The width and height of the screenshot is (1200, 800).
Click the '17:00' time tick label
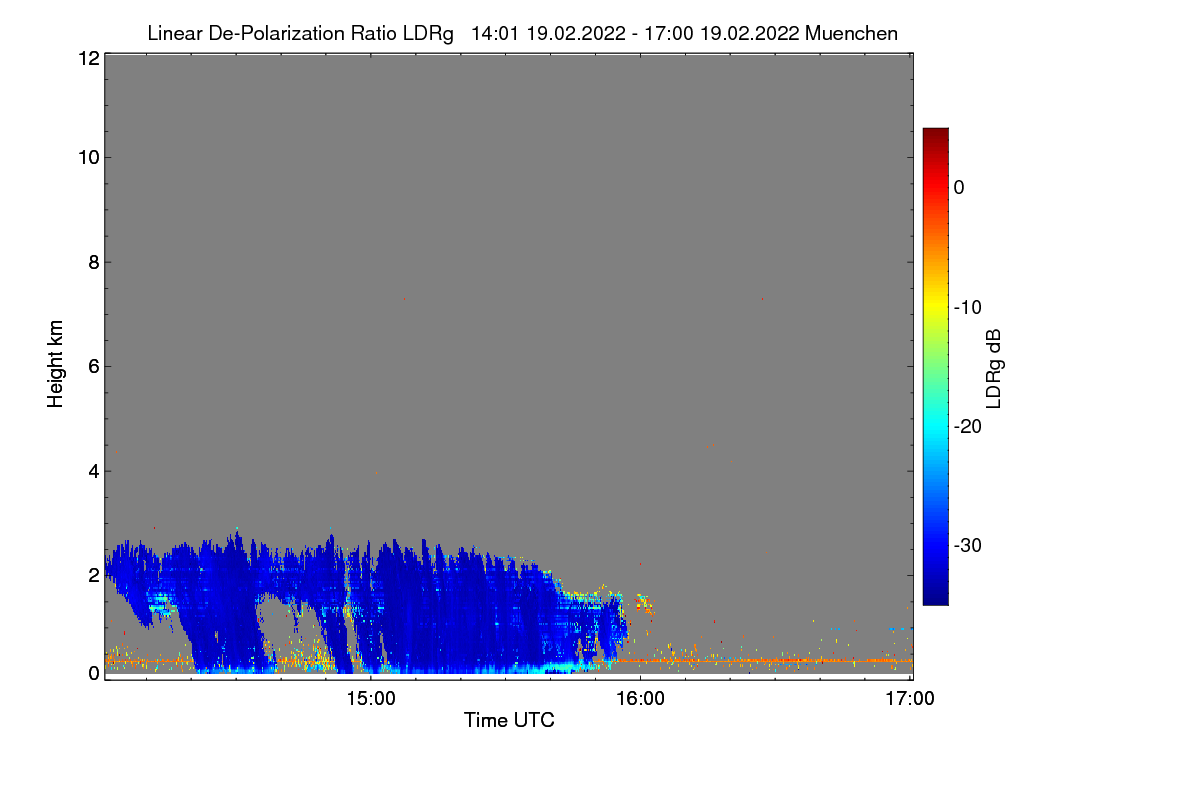pyautogui.click(x=910, y=698)
